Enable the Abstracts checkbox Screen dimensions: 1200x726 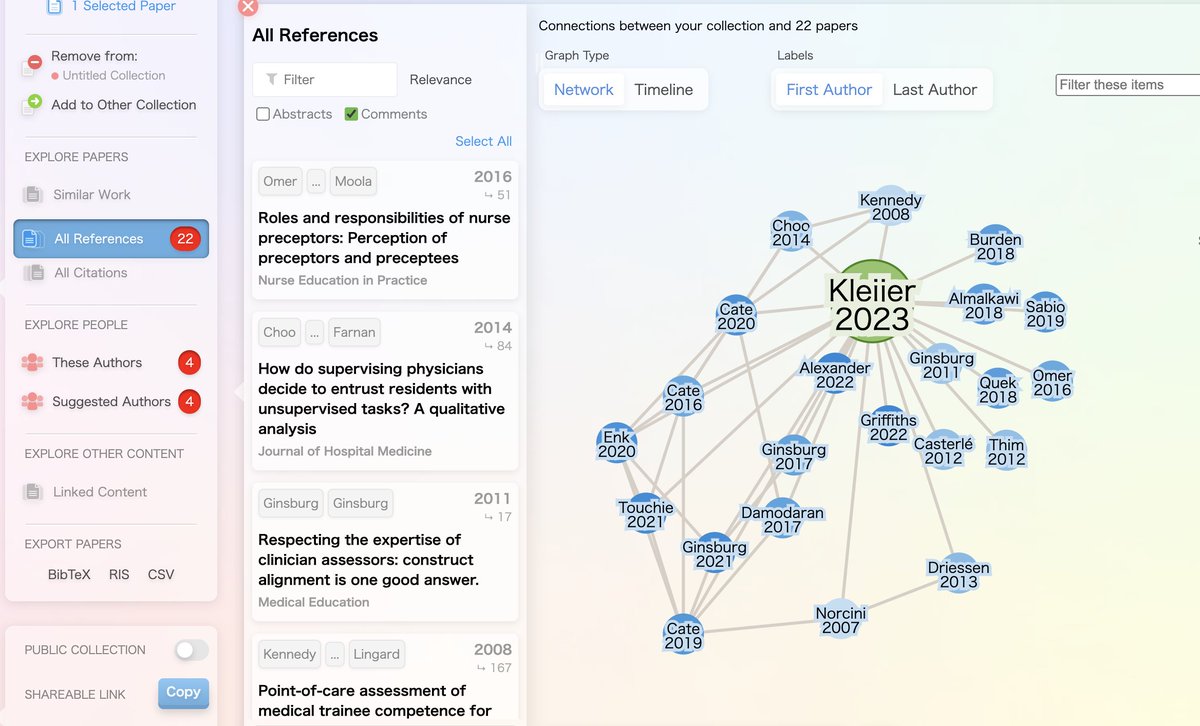click(x=263, y=114)
